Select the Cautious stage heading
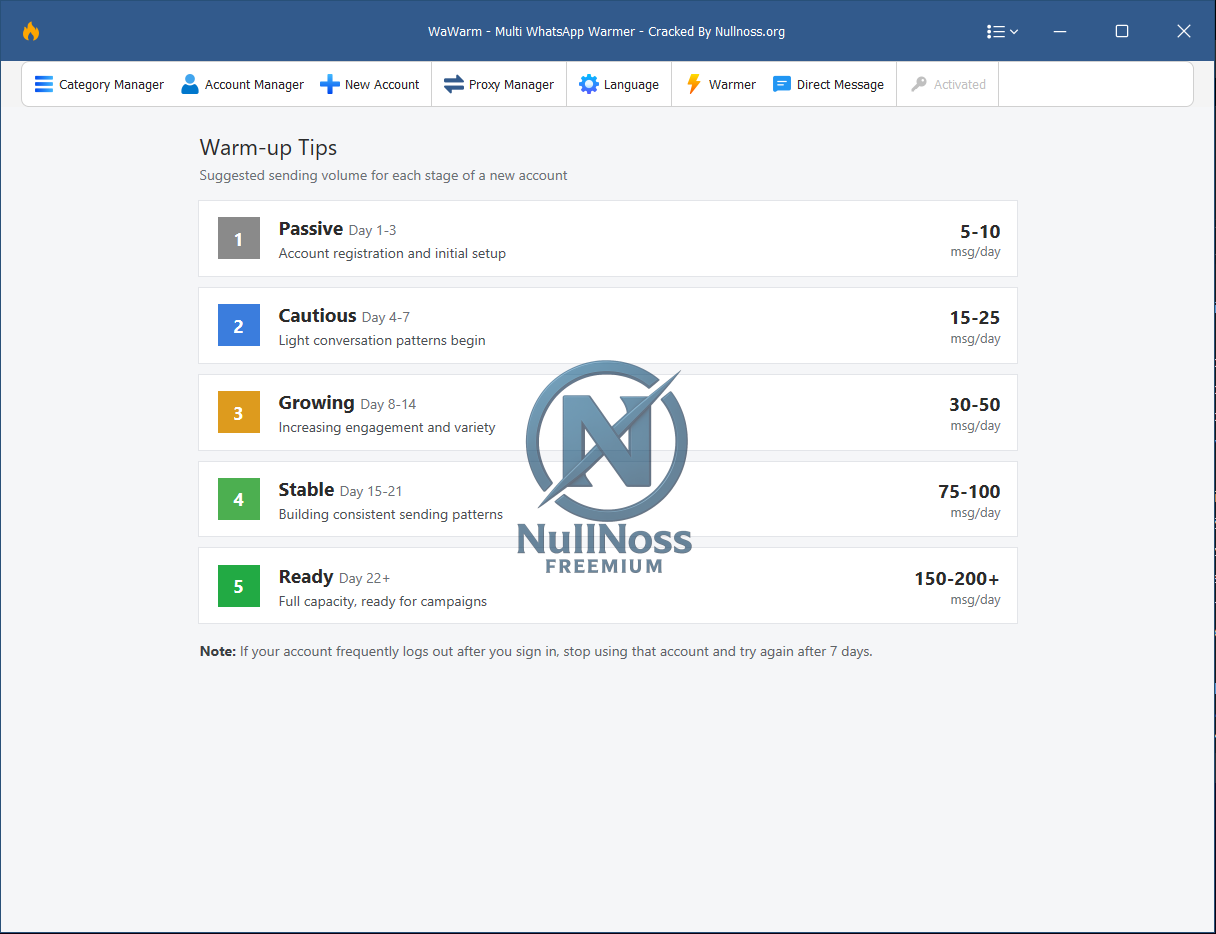The width and height of the screenshot is (1216, 934). point(317,316)
